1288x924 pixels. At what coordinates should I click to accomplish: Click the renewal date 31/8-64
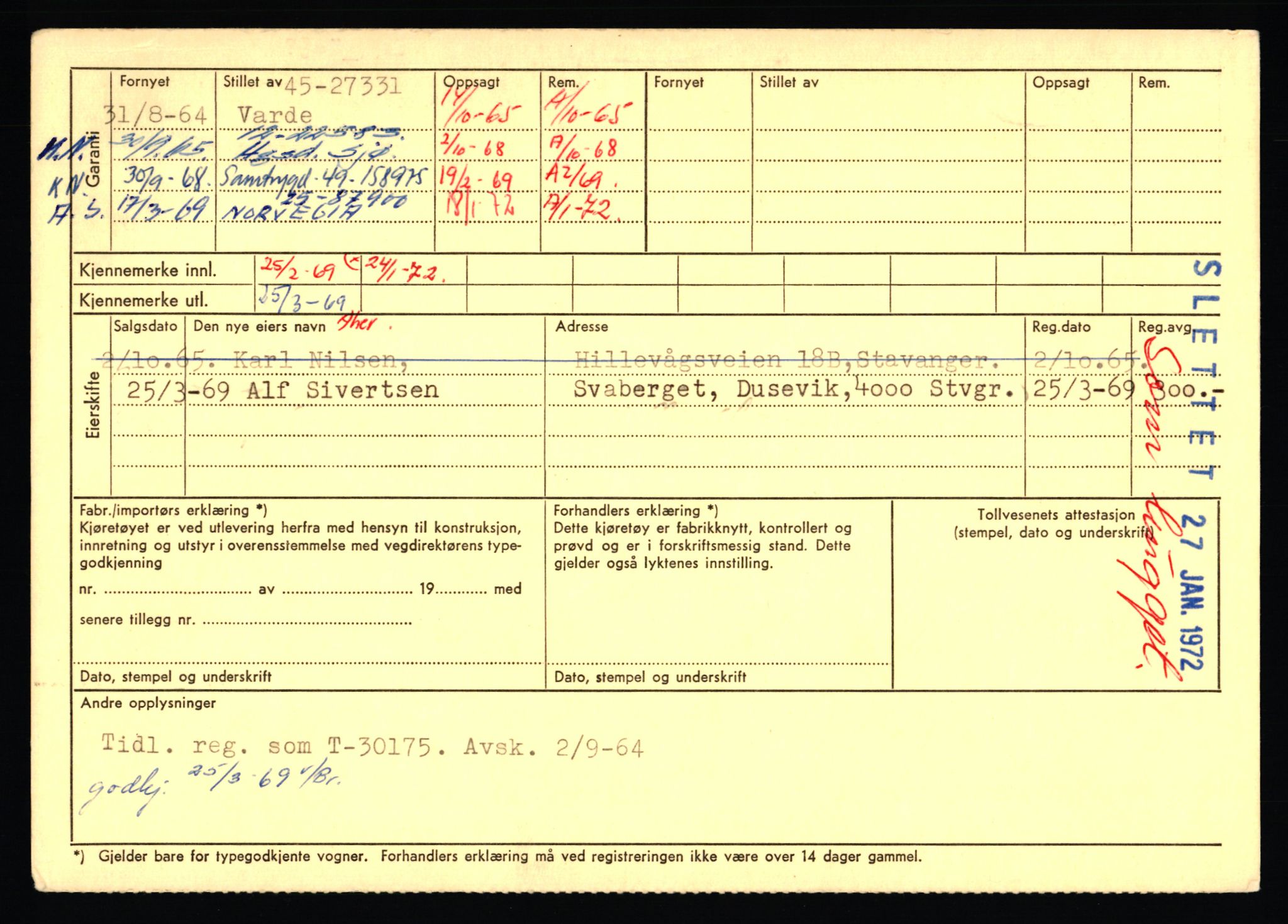tap(155, 115)
